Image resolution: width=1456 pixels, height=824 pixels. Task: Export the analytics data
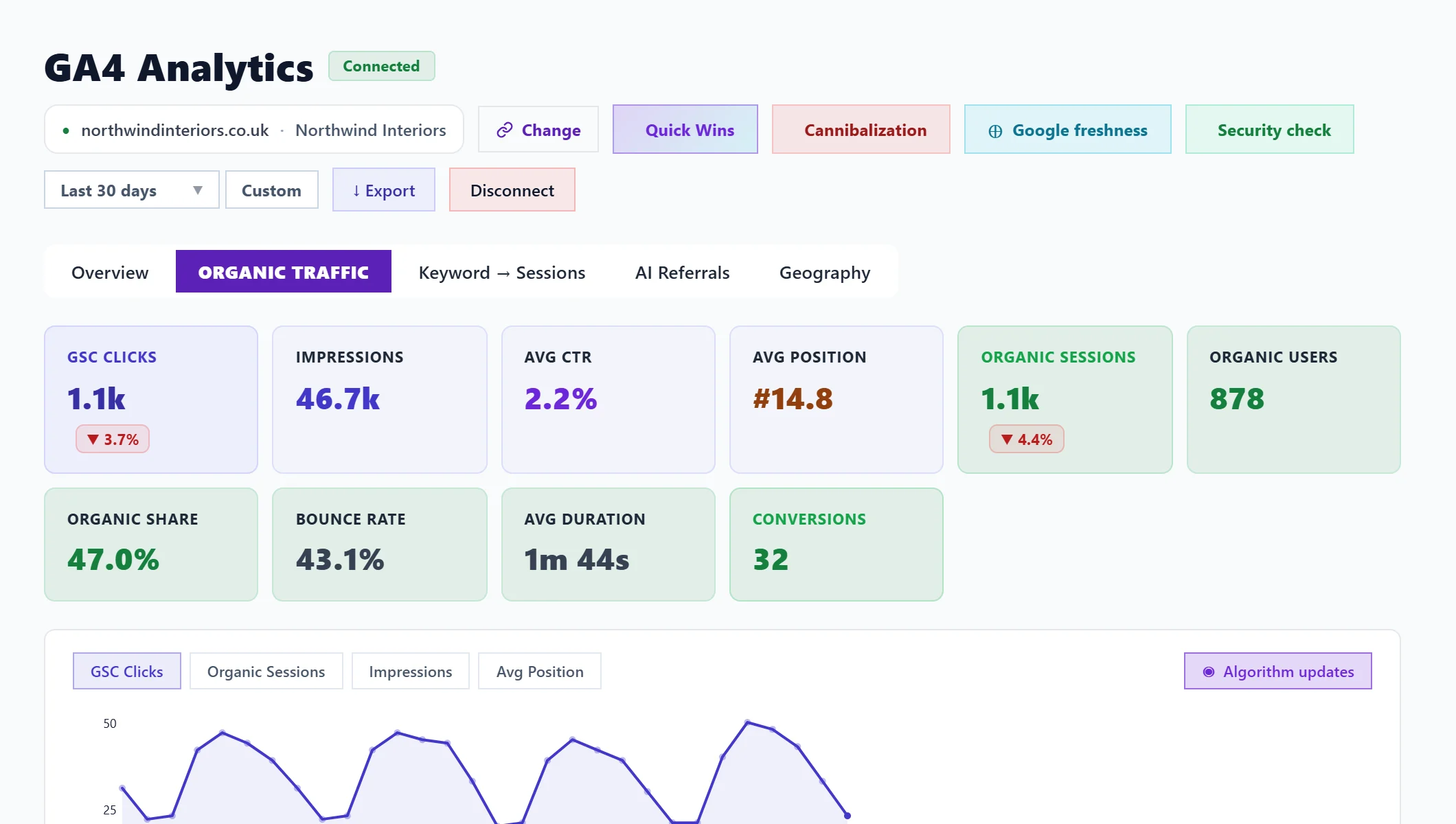click(384, 190)
